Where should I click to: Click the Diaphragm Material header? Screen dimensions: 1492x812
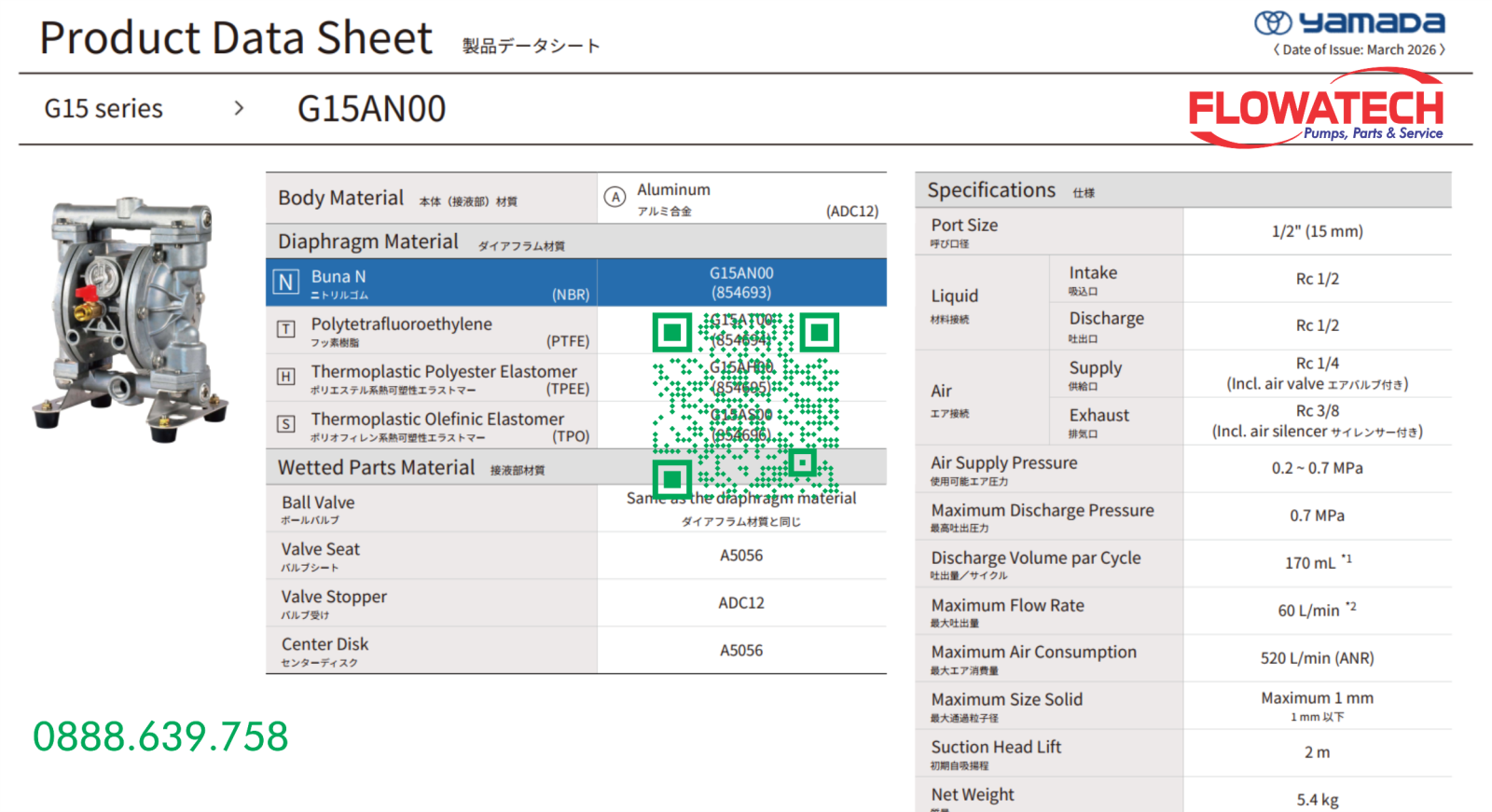(368, 241)
